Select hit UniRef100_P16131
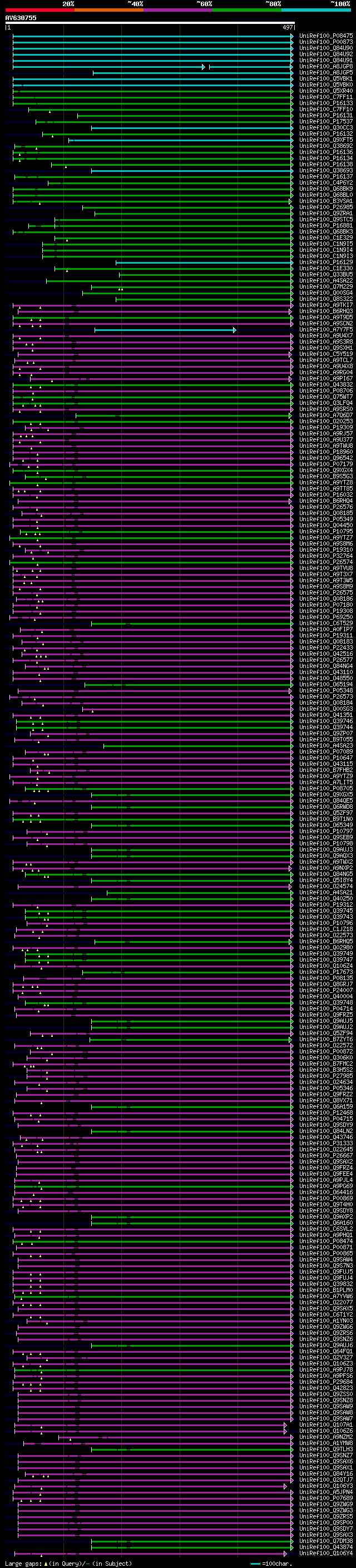This screenshot has width=356, height=1568. (x=326, y=116)
